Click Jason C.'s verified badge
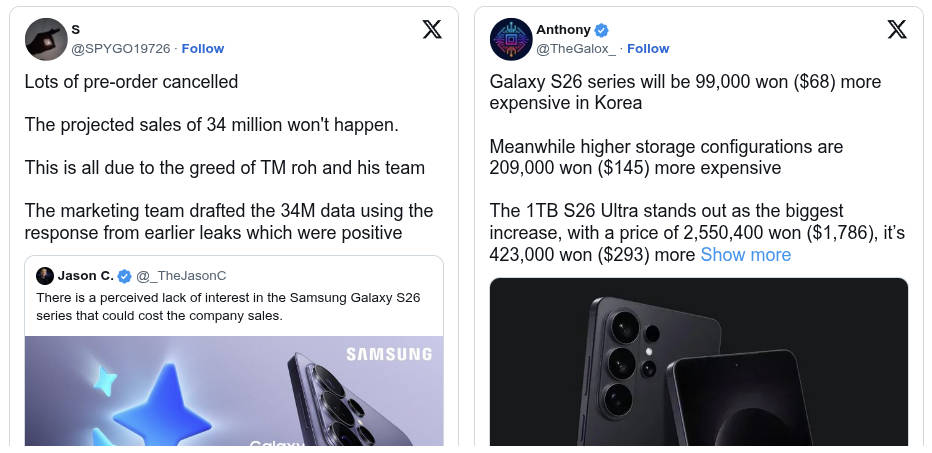 coord(125,275)
